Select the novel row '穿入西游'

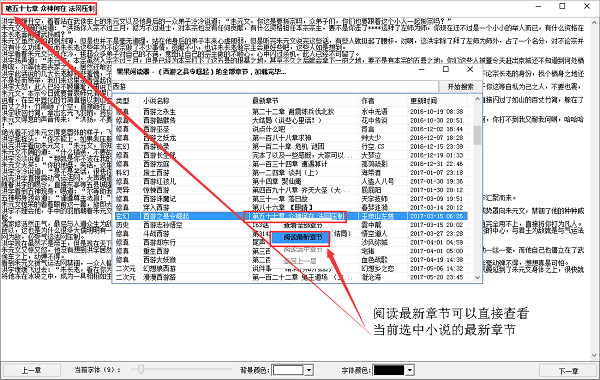291,207
